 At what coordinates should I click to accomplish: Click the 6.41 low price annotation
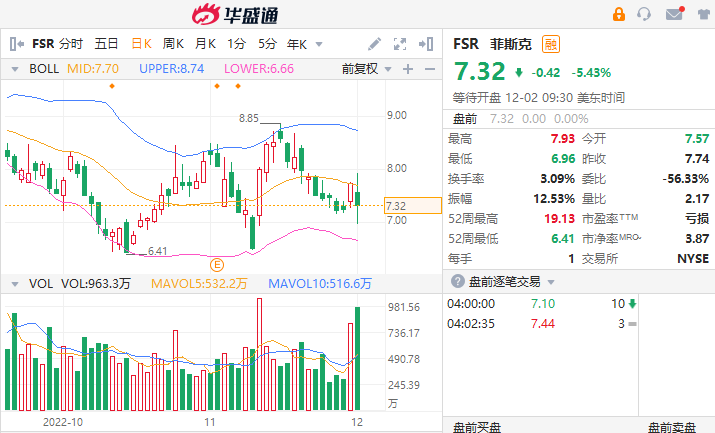click(x=158, y=251)
